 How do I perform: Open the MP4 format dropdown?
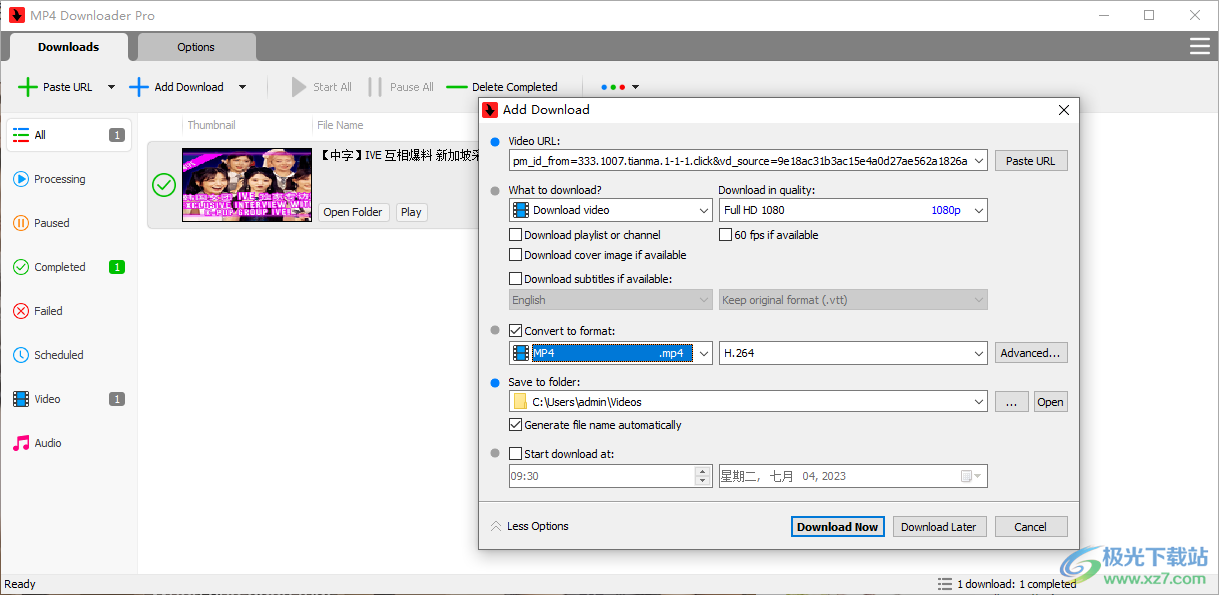[x=704, y=353]
